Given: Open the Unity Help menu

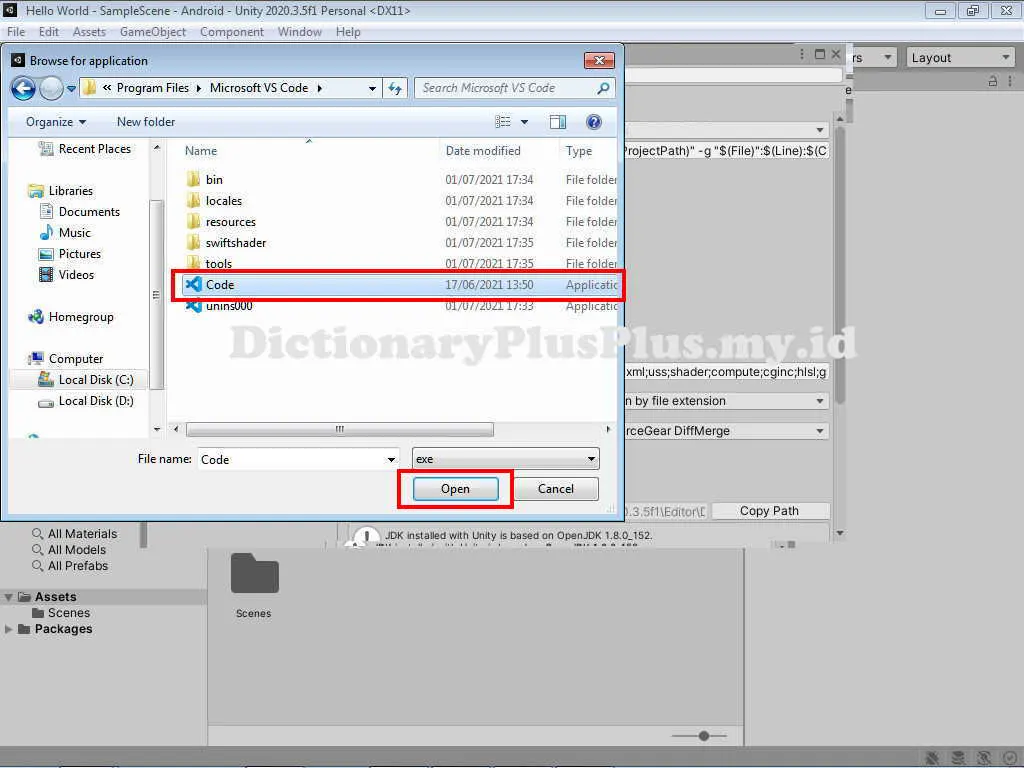Looking at the screenshot, I should click(348, 32).
